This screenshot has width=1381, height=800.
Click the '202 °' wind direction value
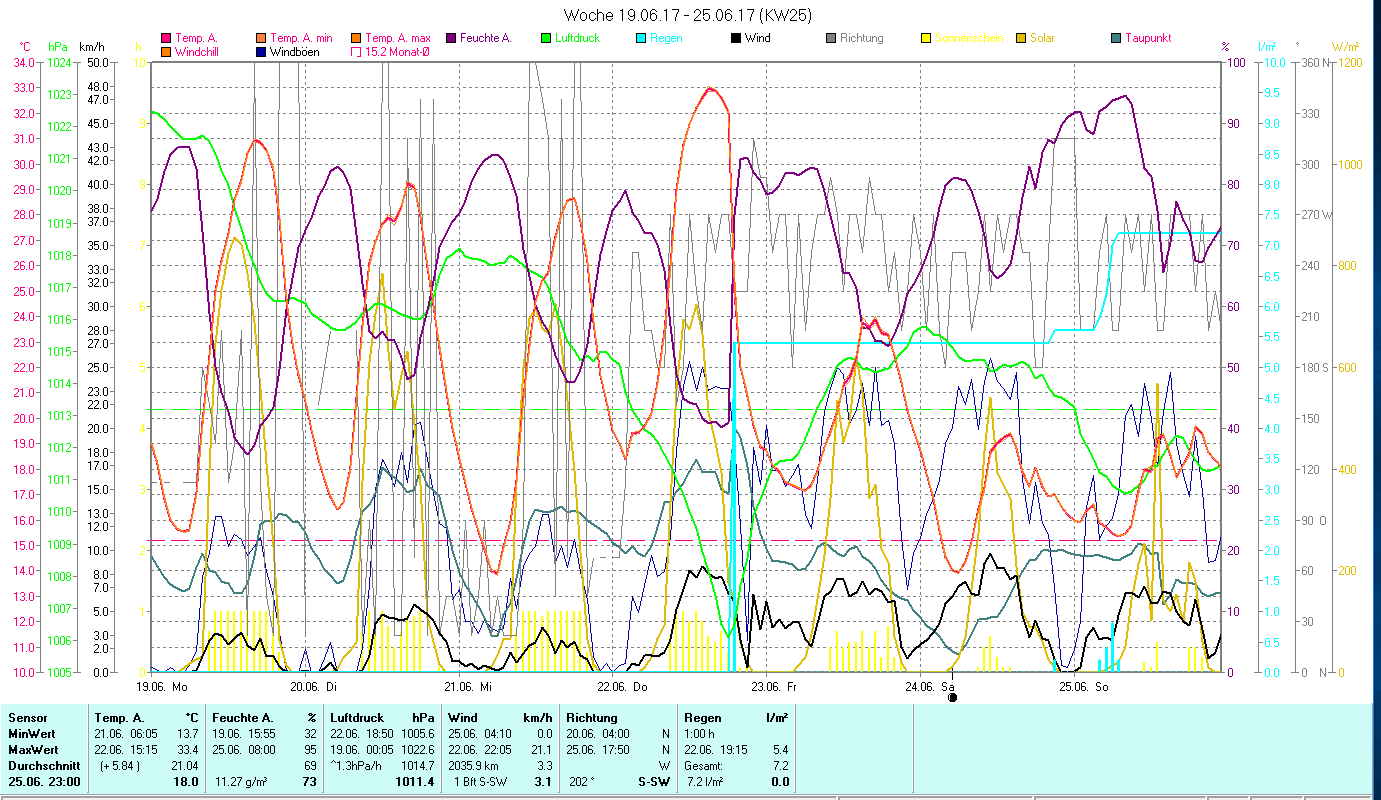582,782
